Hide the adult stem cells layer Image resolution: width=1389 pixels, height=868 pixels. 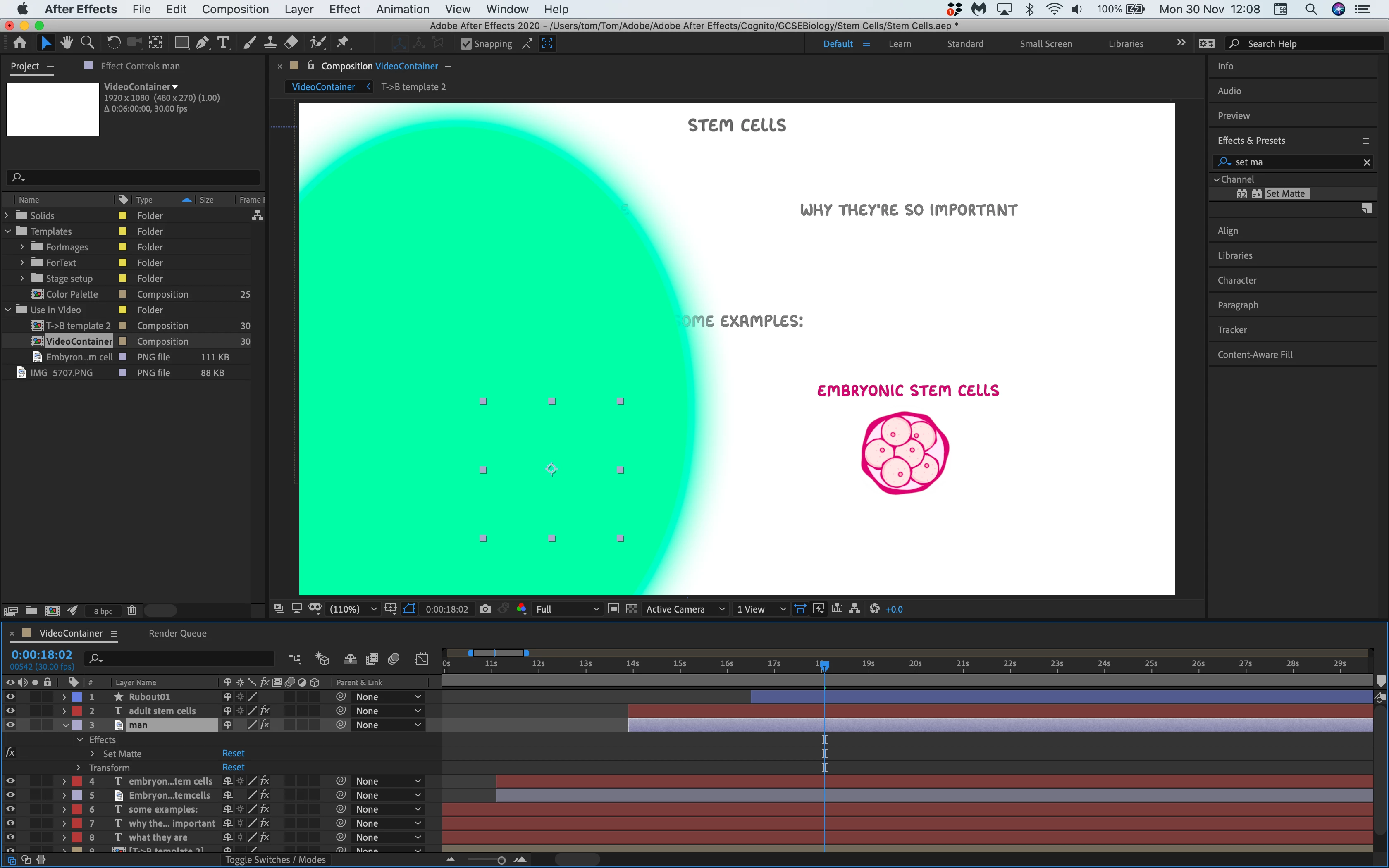click(10, 711)
